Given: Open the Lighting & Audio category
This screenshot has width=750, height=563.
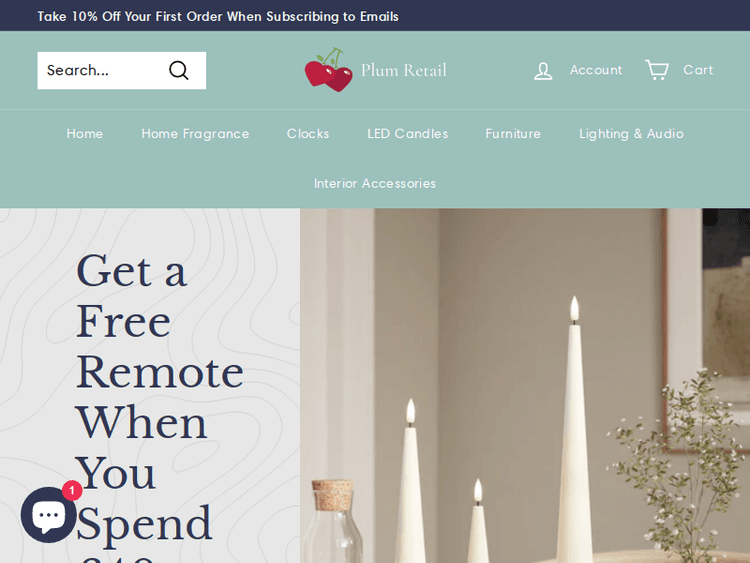Looking at the screenshot, I should click(x=631, y=134).
